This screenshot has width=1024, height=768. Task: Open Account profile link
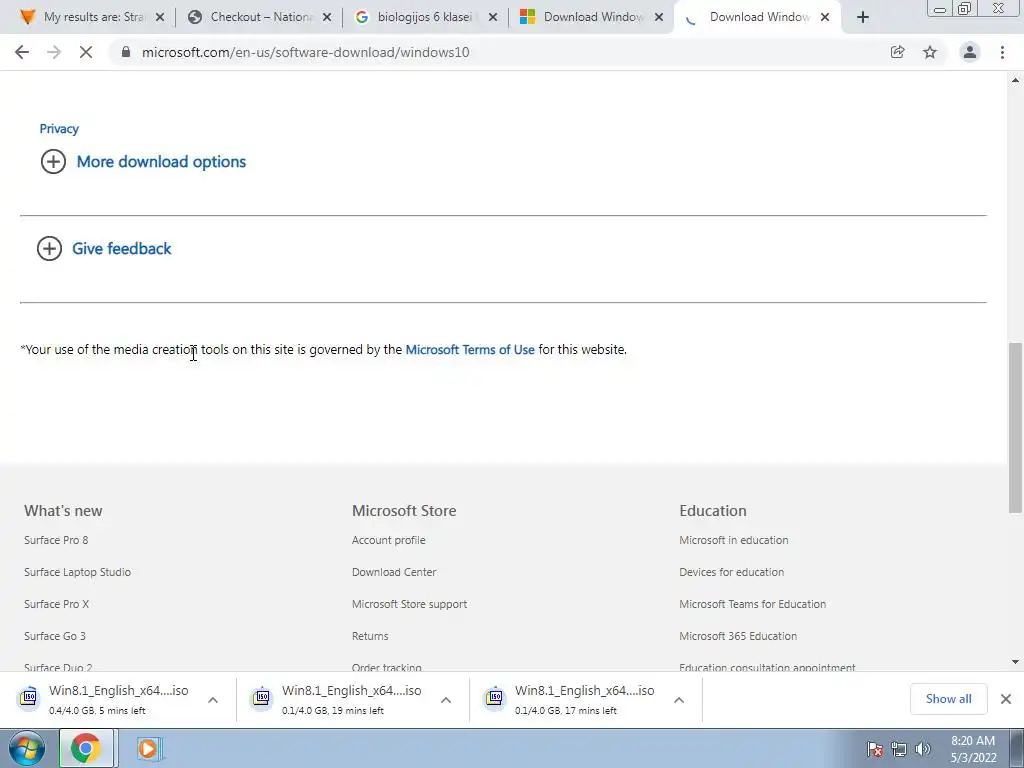[389, 540]
